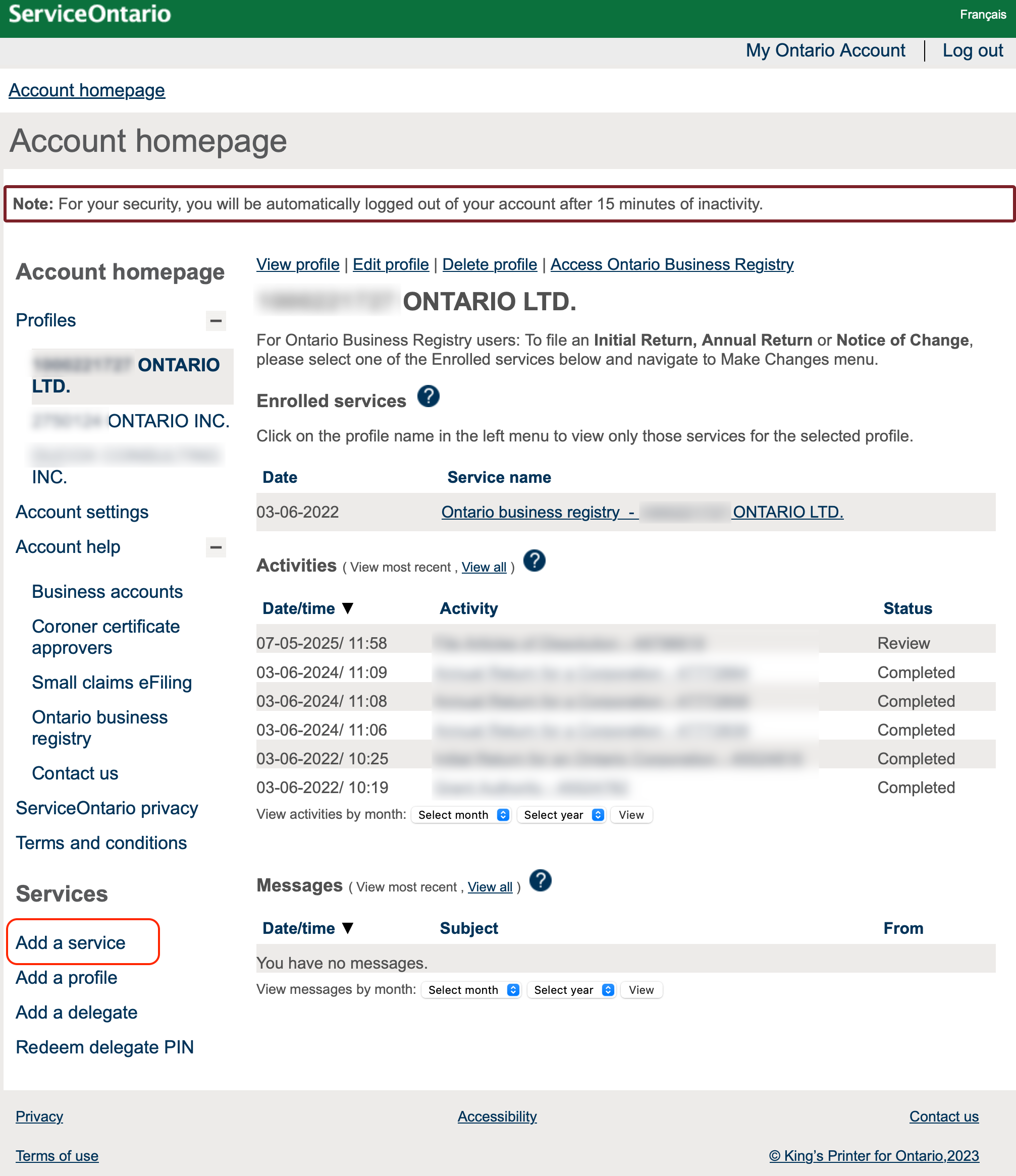Access Ontario Business Registry link

click(672, 264)
